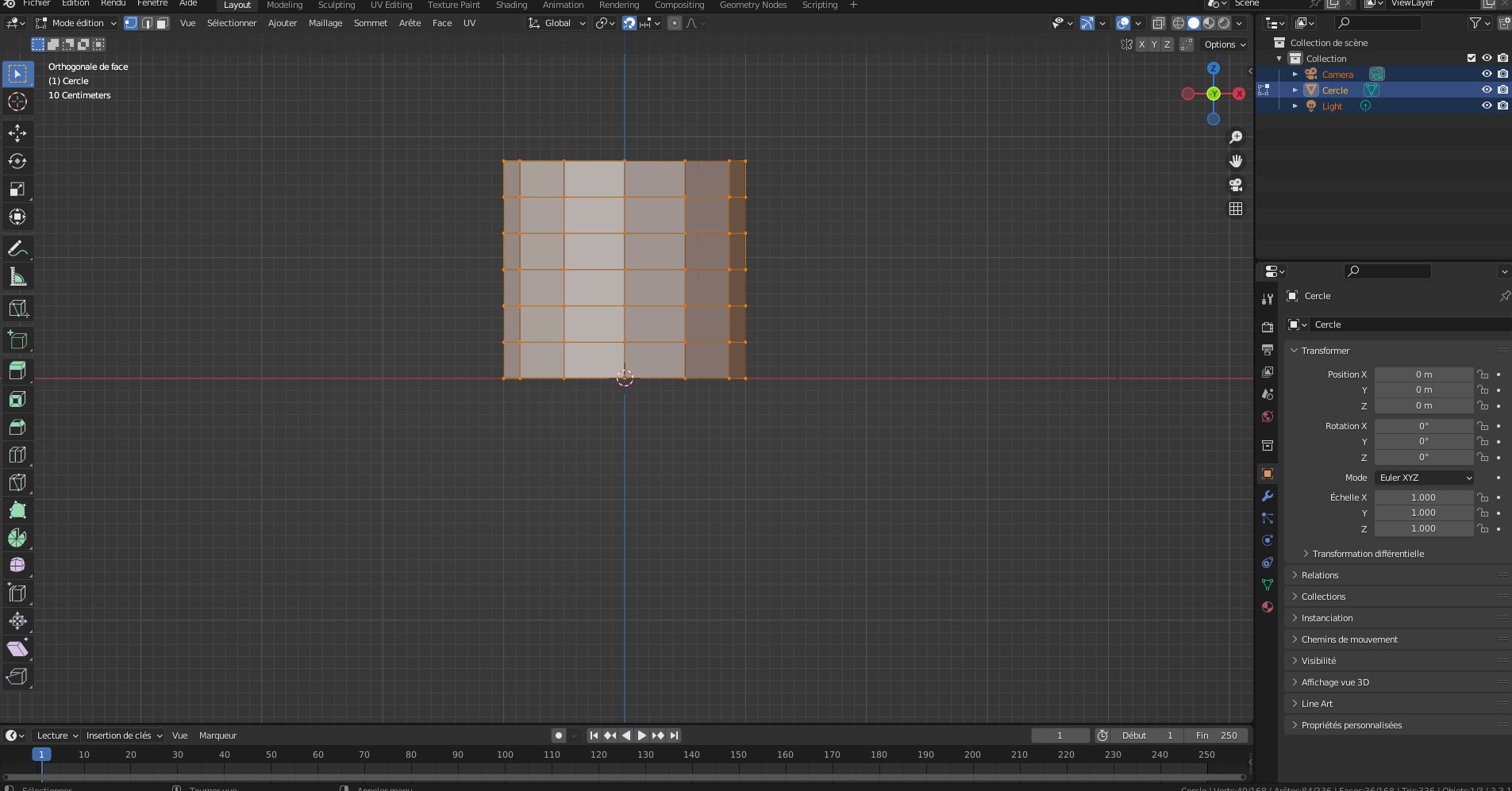Screen dimensions: 1512x791
Task: Toggle camera view icon in viewport
Action: coord(1236,185)
